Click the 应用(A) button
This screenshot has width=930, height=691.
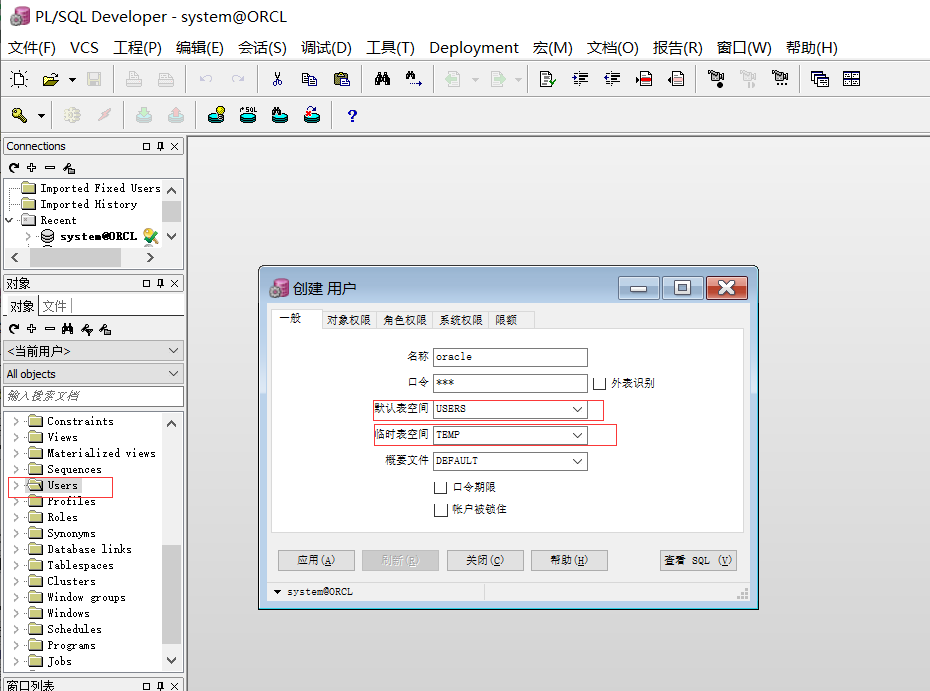coord(316,561)
